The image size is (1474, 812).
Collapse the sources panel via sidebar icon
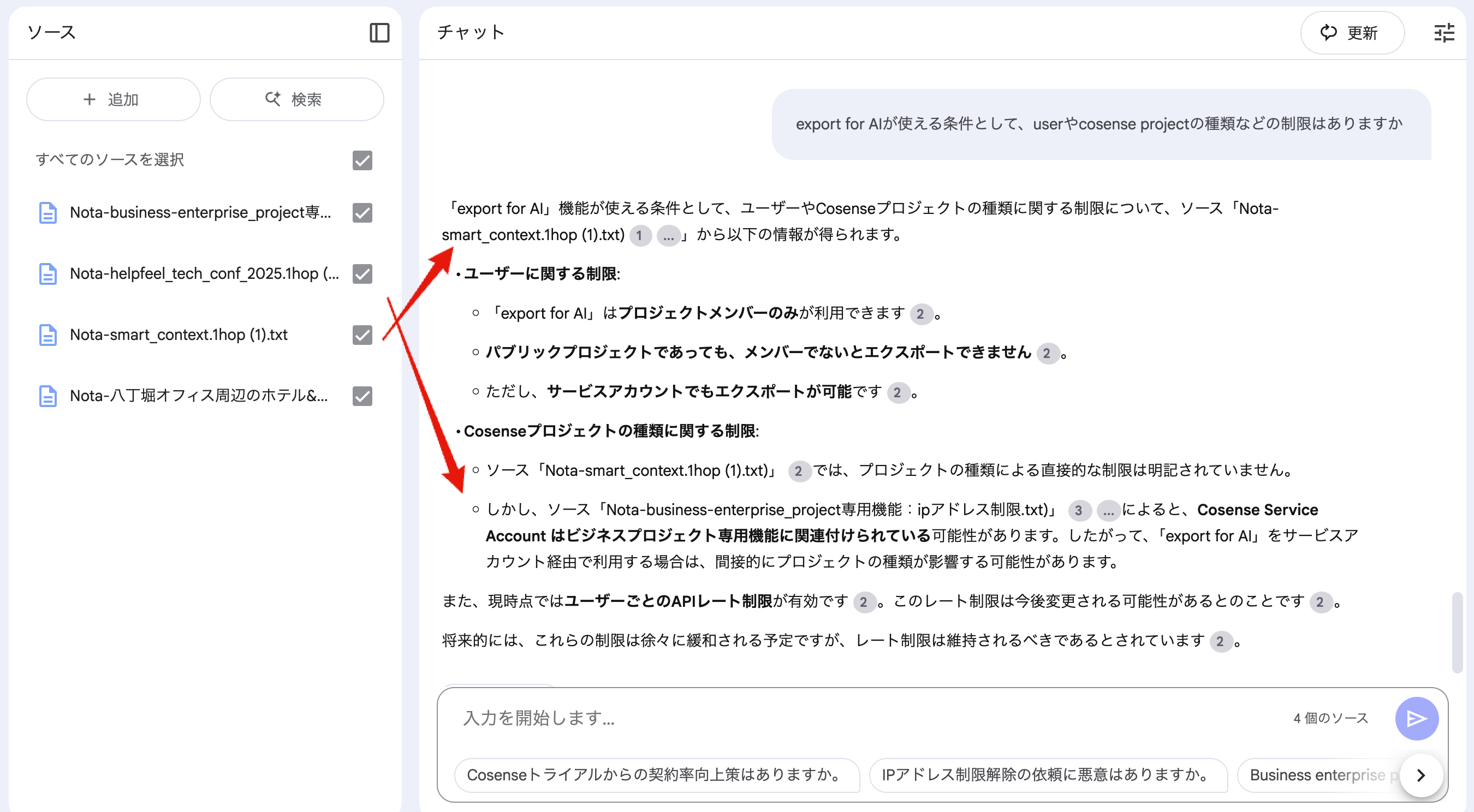click(379, 33)
